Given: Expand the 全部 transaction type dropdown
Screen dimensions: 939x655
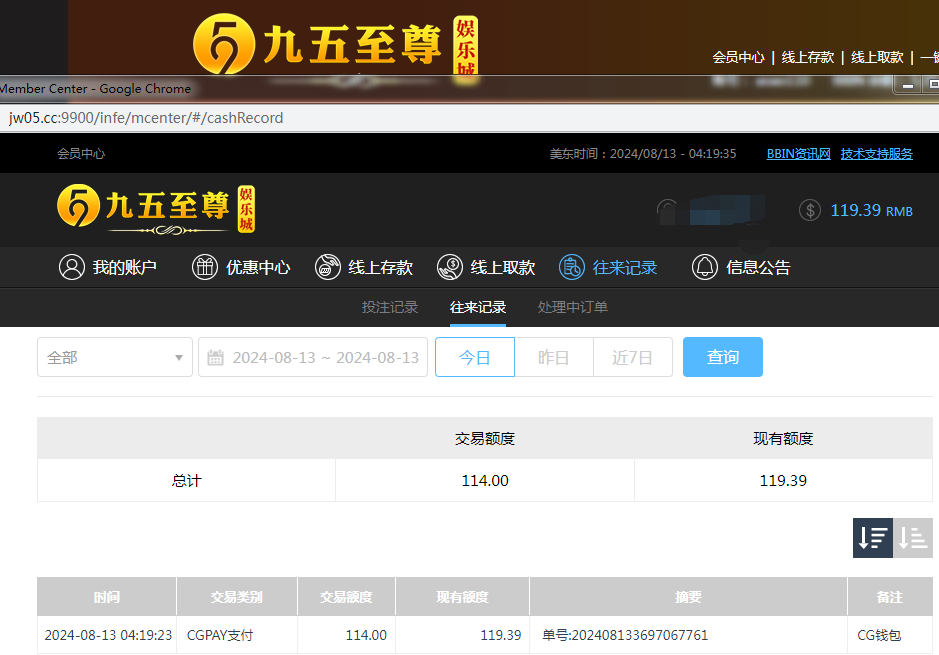Looking at the screenshot, I should coord(115,357).
